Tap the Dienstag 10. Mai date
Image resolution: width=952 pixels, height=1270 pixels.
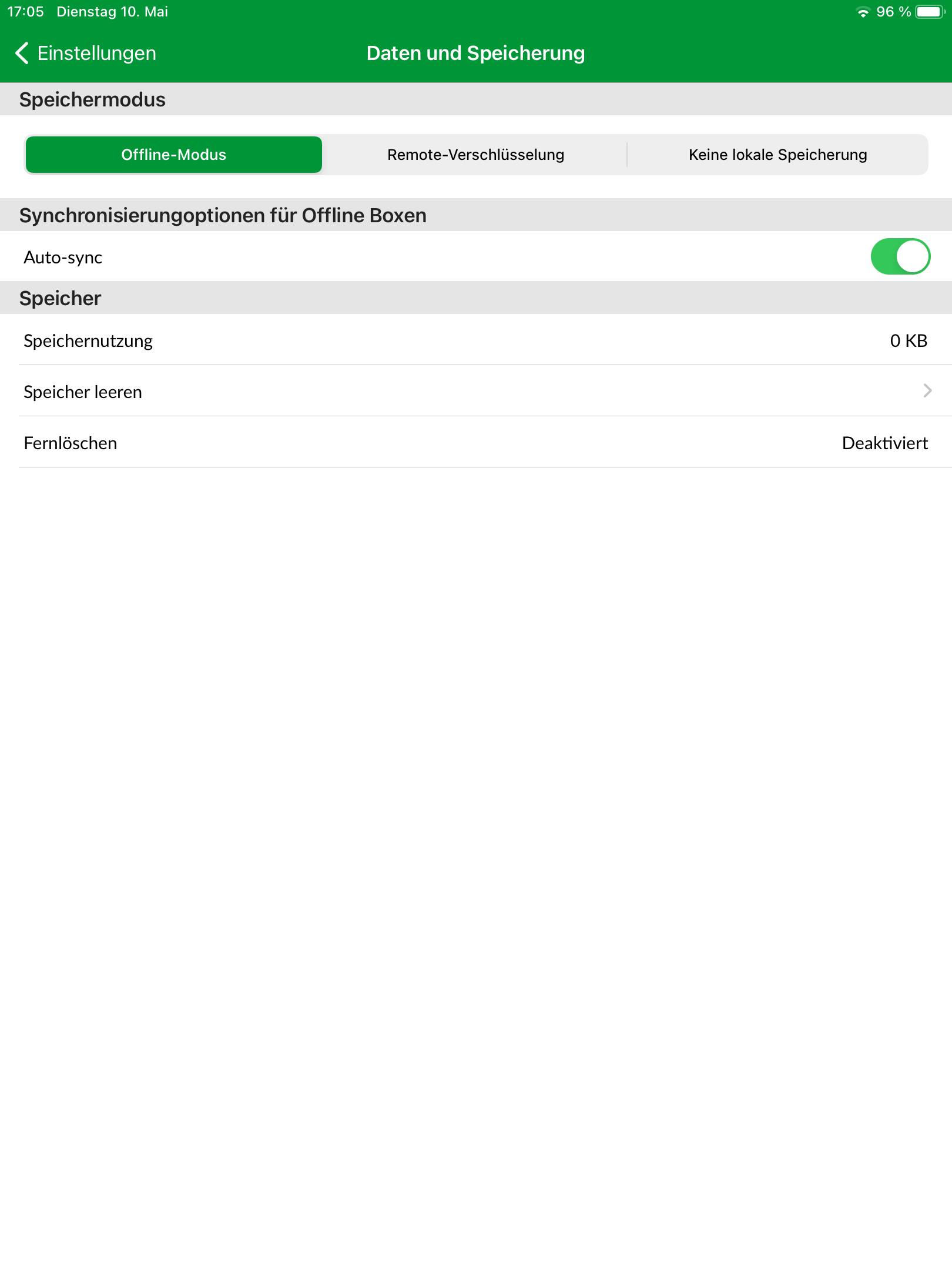coord(112,12)
